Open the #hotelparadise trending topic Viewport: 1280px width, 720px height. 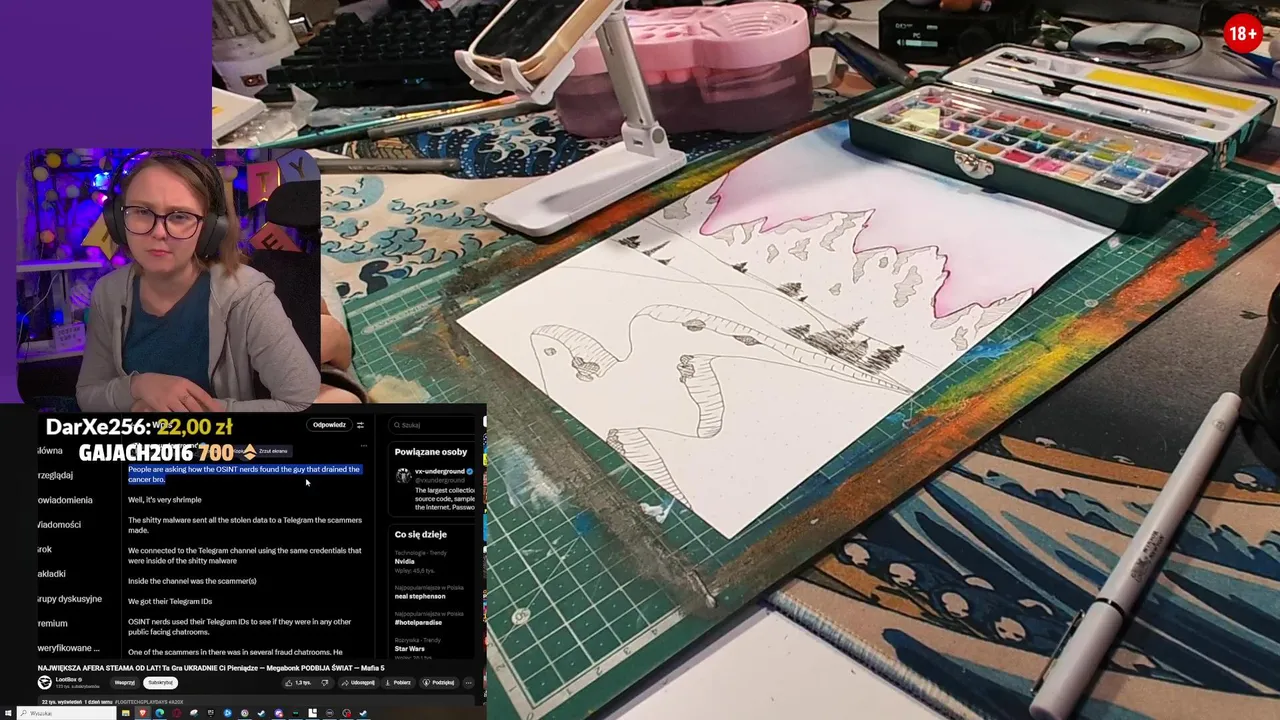click(418, 622)
